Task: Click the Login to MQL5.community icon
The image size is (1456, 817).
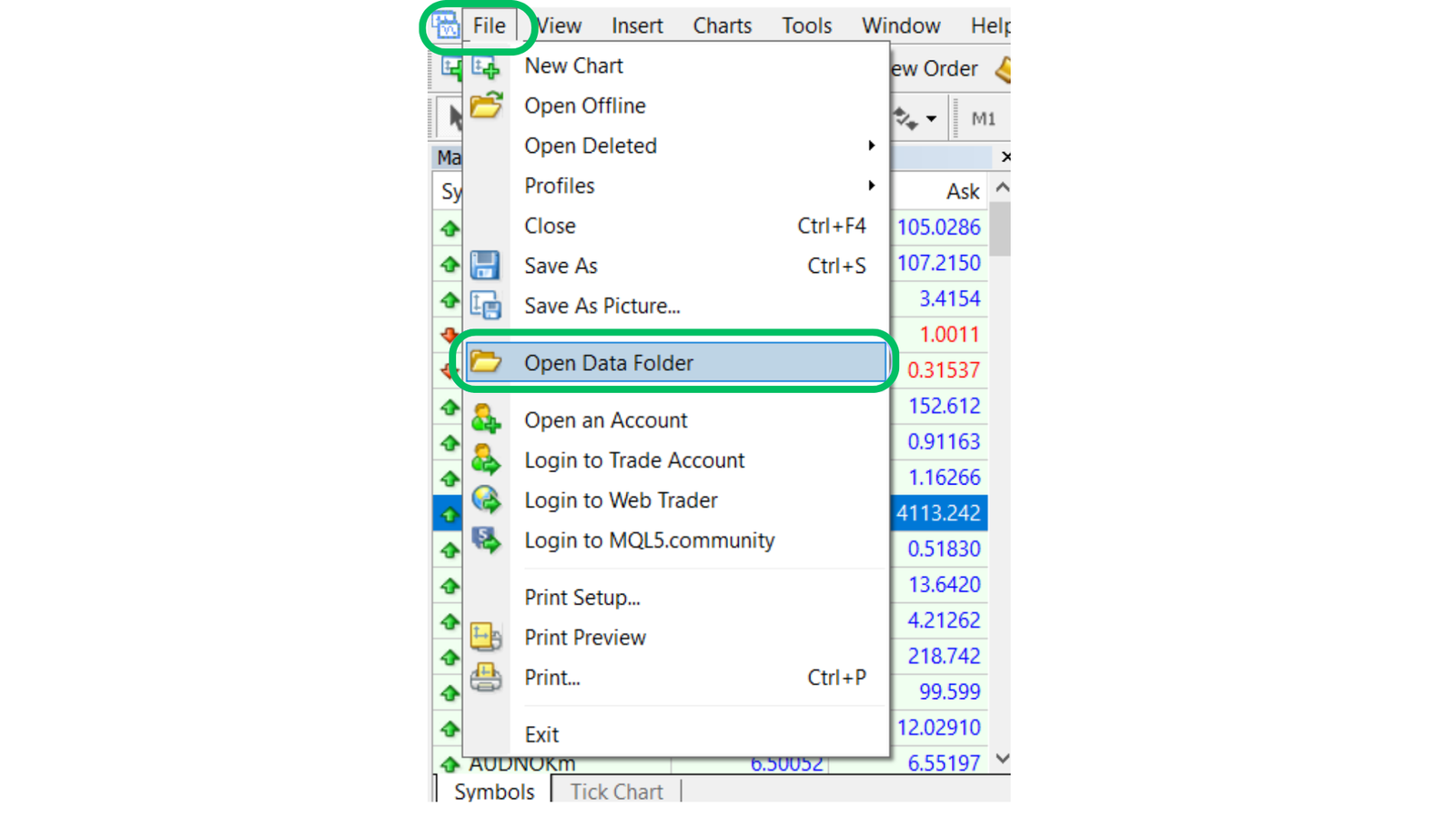Action: point(485,540)
